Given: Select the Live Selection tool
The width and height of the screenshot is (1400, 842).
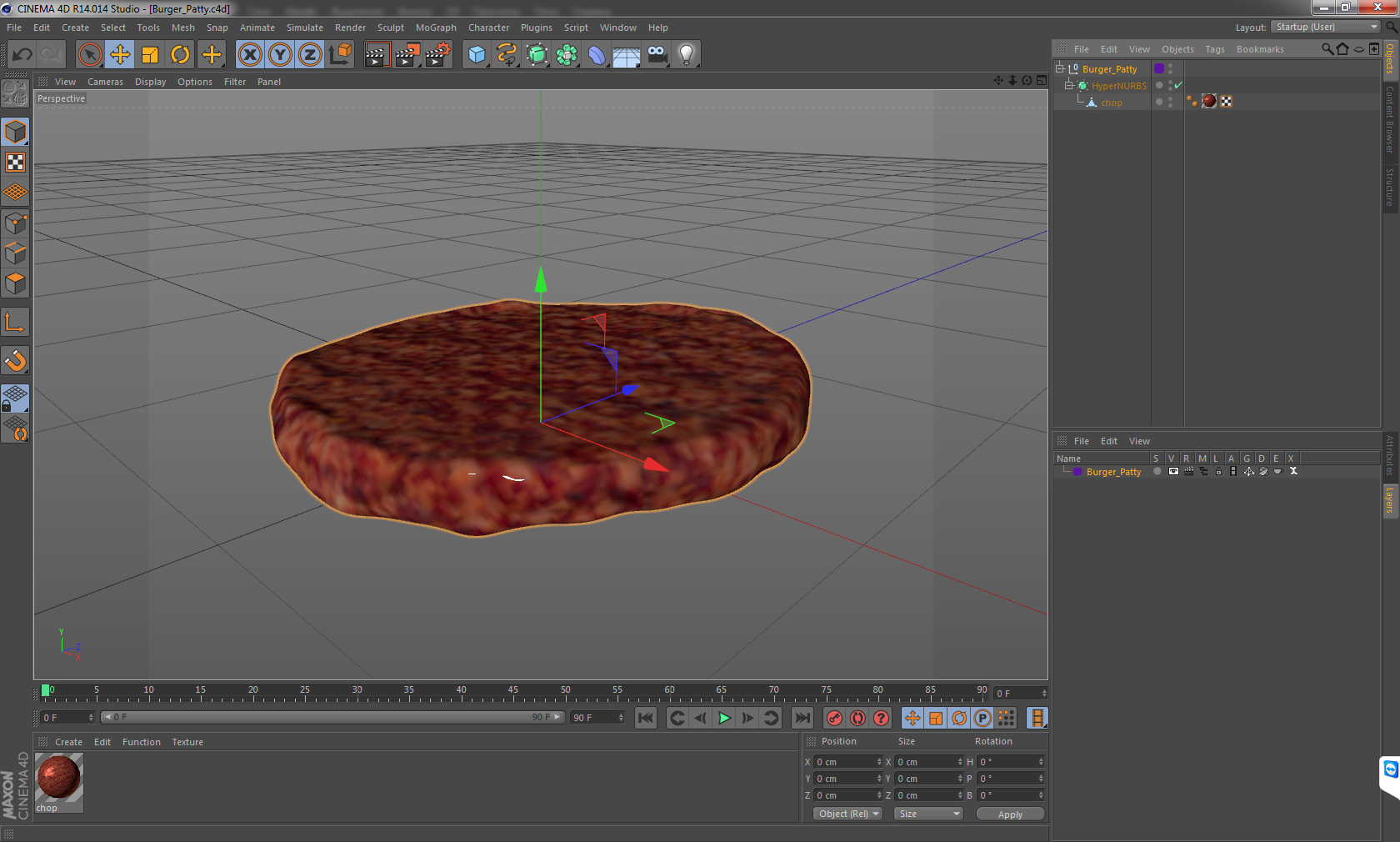Looking at the screenshot, I should coord(89,55).
